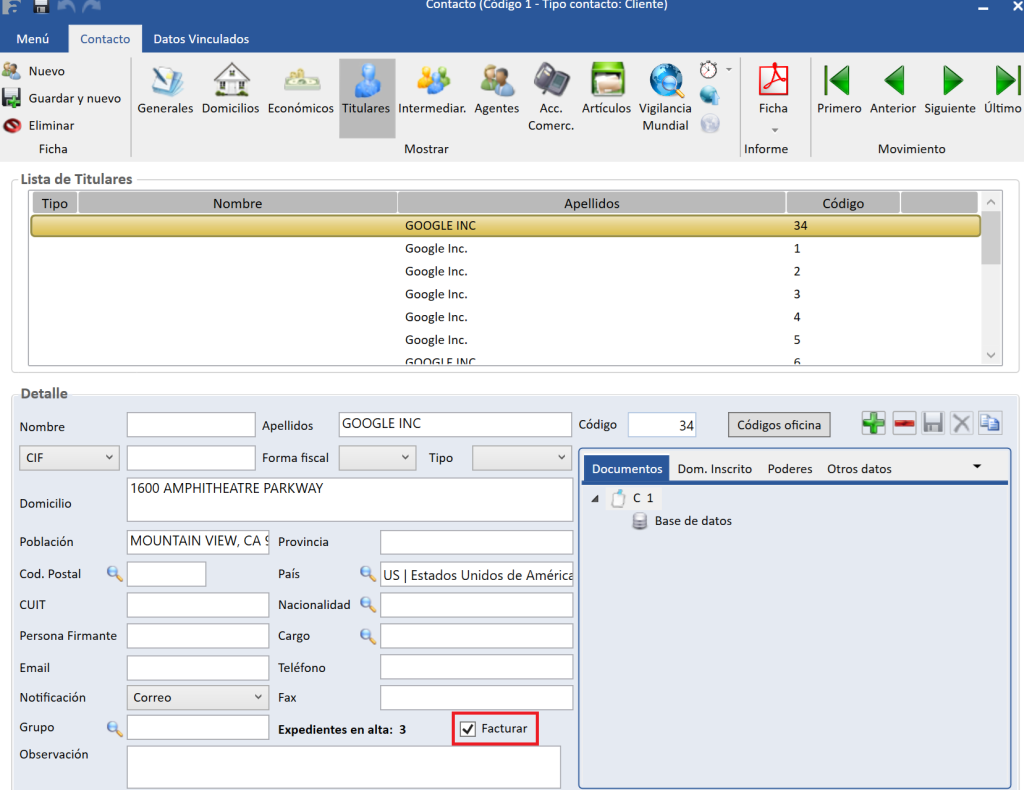Open the Menú ribbon tab
The height and width of the screenshot is (790, 1024).
pyautogui.click(x=33, y=39)
